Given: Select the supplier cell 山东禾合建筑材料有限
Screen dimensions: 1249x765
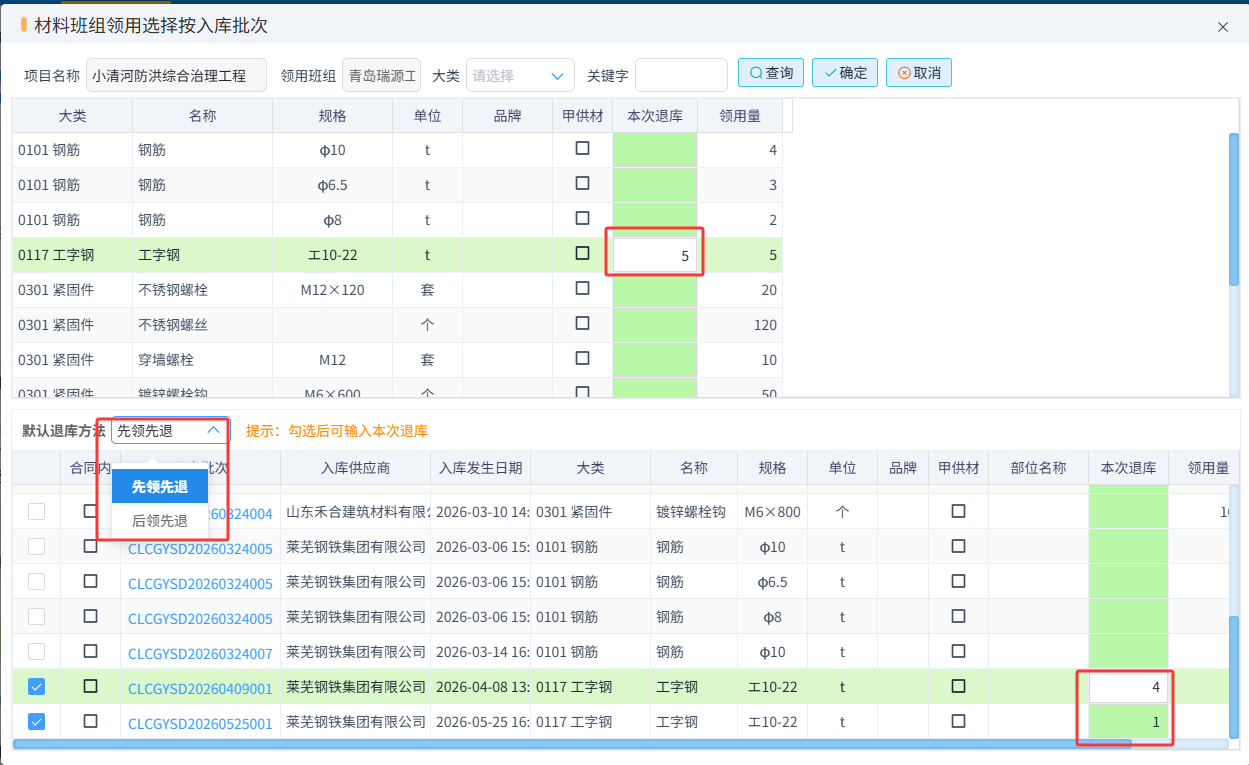Looking at the screenshot, I should (x=355, y=512).
